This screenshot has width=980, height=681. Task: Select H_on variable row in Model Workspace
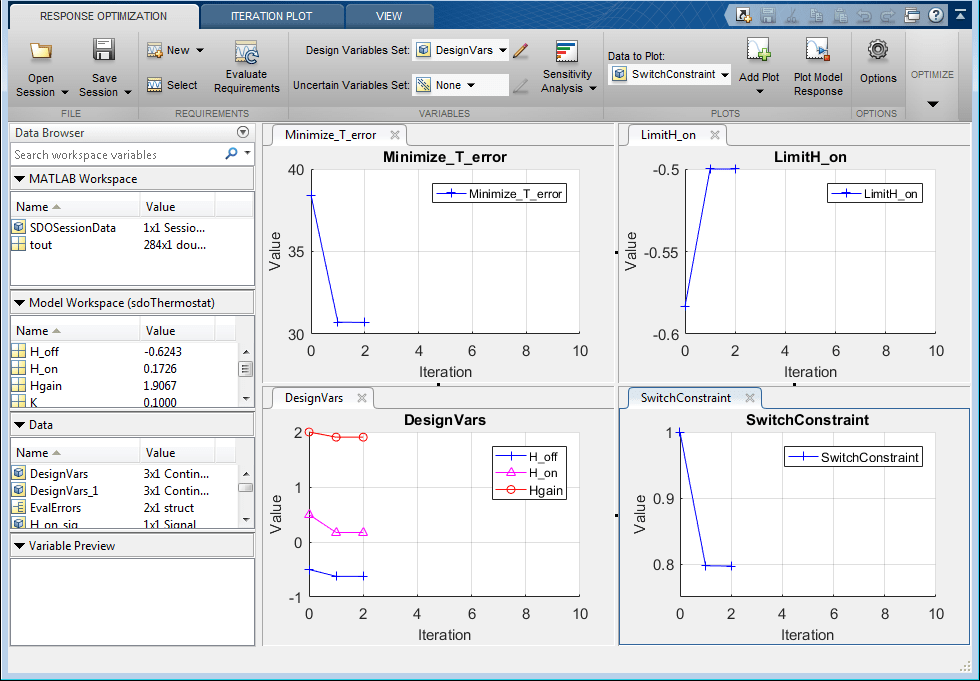[x=124, y=369]
